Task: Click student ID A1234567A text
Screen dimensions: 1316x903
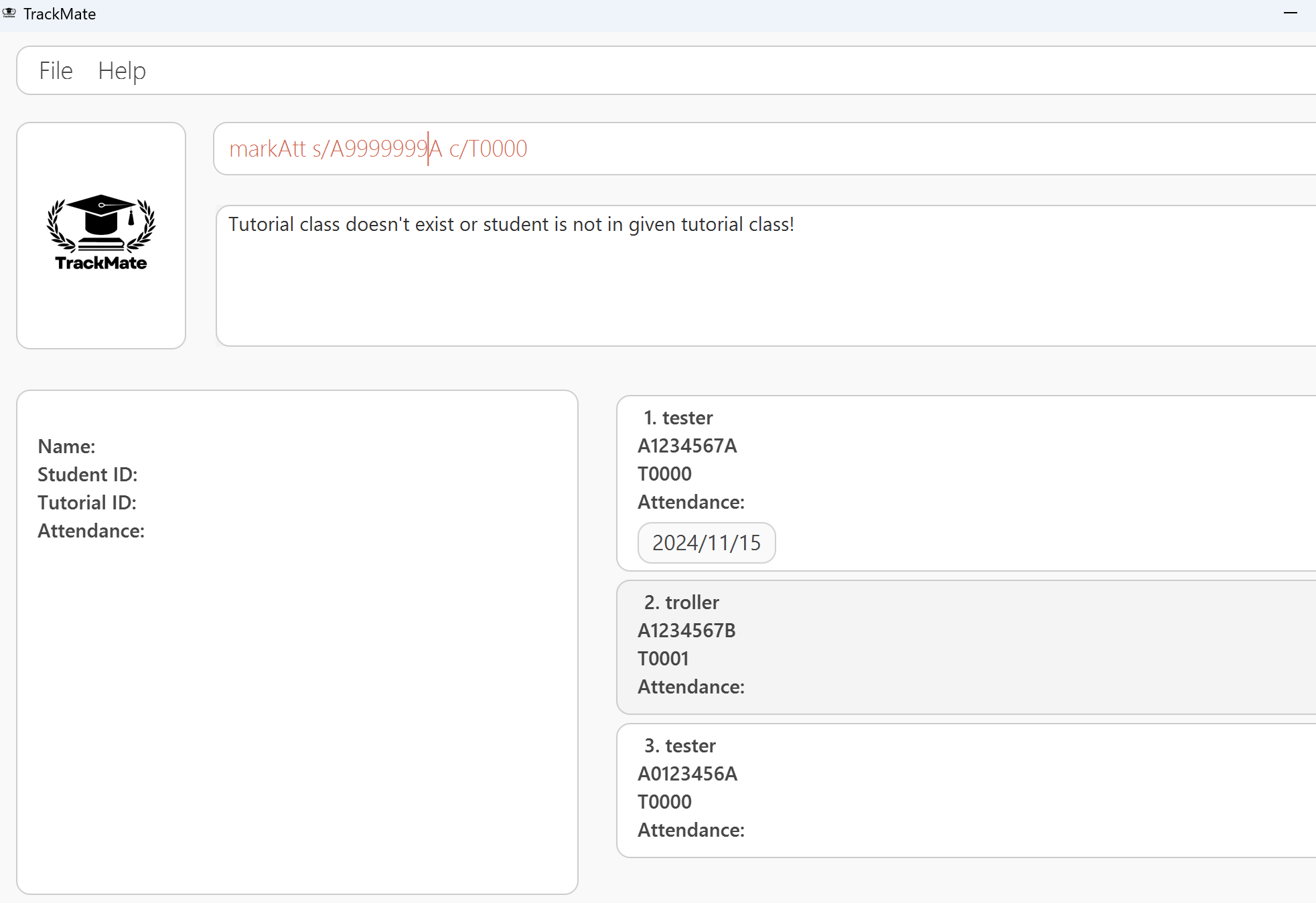Action: click(x=687, y=446)
